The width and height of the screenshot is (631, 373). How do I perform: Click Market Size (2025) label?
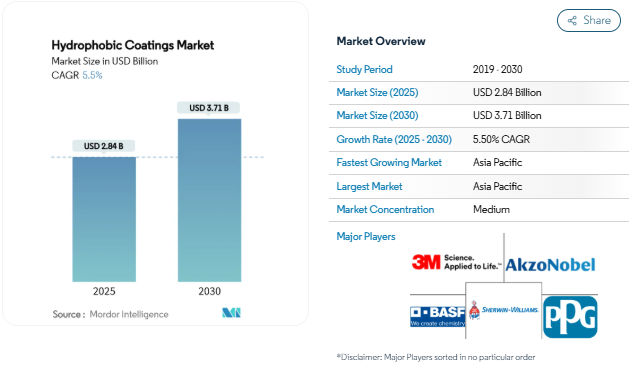tap(377, 92)
